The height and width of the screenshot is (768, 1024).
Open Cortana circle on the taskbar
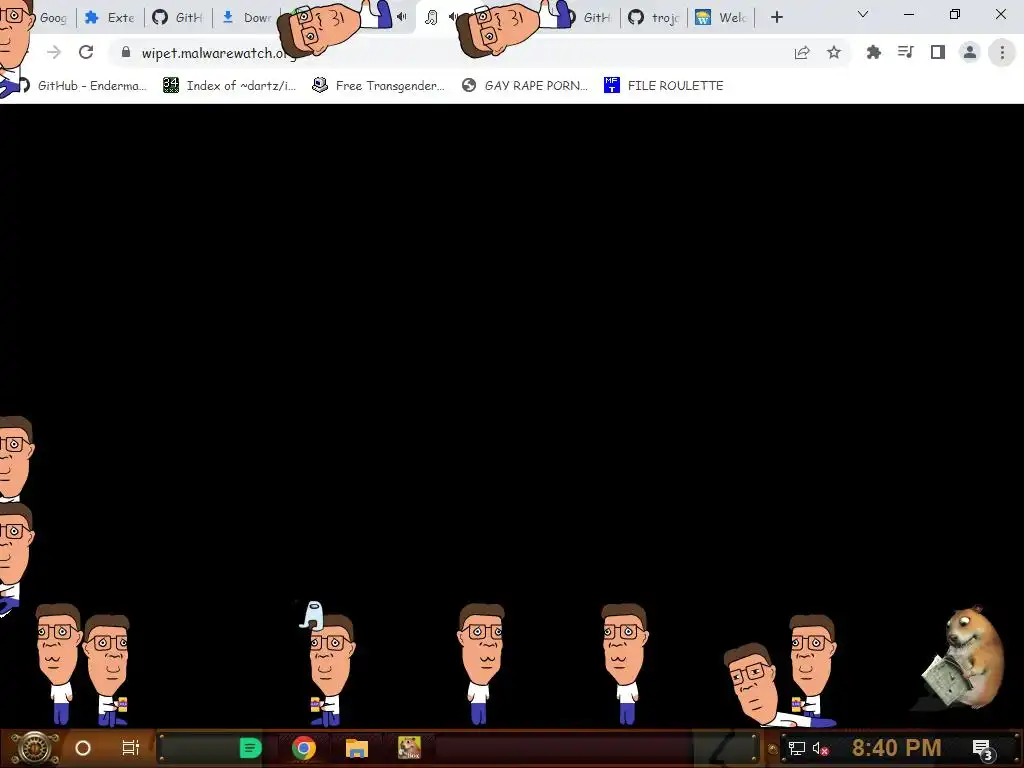pyautogui.click(x=83, y=748)
